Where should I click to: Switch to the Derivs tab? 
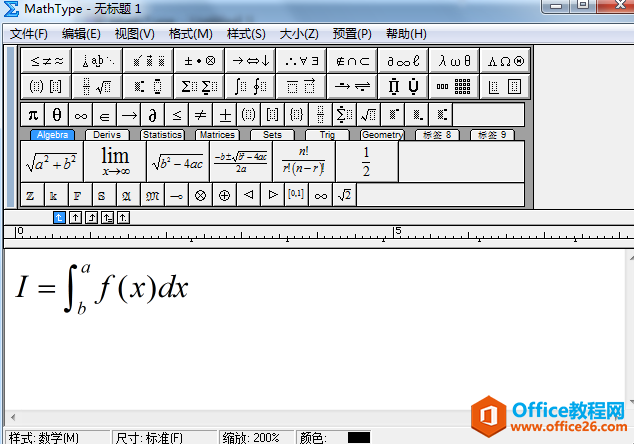tap(107, 135)
